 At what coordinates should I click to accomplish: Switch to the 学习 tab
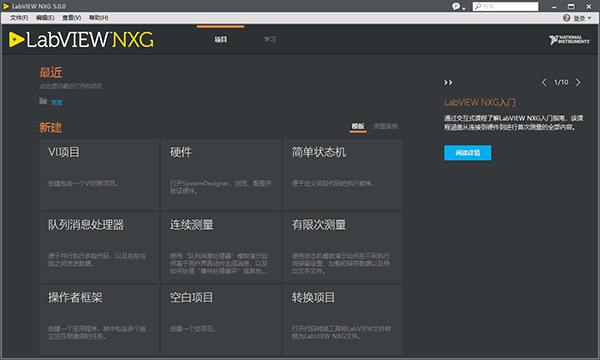point(270,39)
